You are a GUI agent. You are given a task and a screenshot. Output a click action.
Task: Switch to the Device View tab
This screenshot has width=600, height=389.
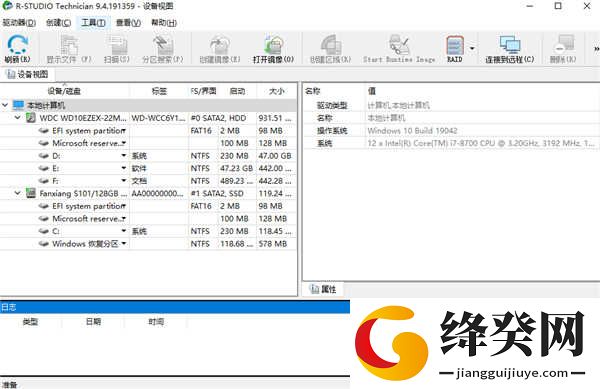(x=28, y=74)
